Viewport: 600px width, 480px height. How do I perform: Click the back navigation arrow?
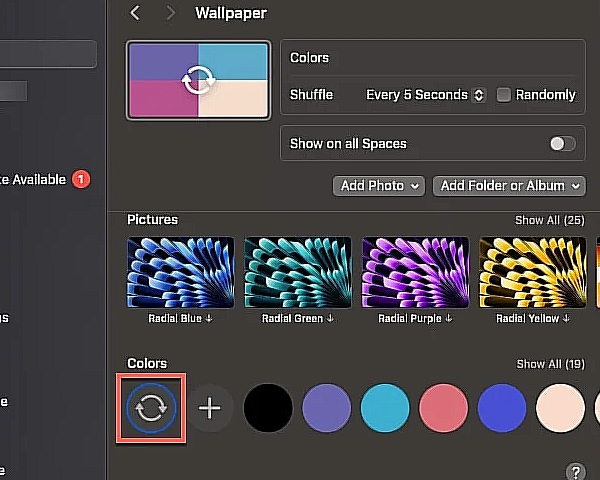coord(135,13)
